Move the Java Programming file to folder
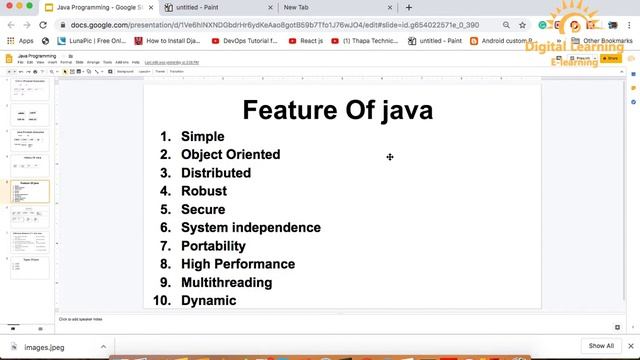 pos(71,56)
